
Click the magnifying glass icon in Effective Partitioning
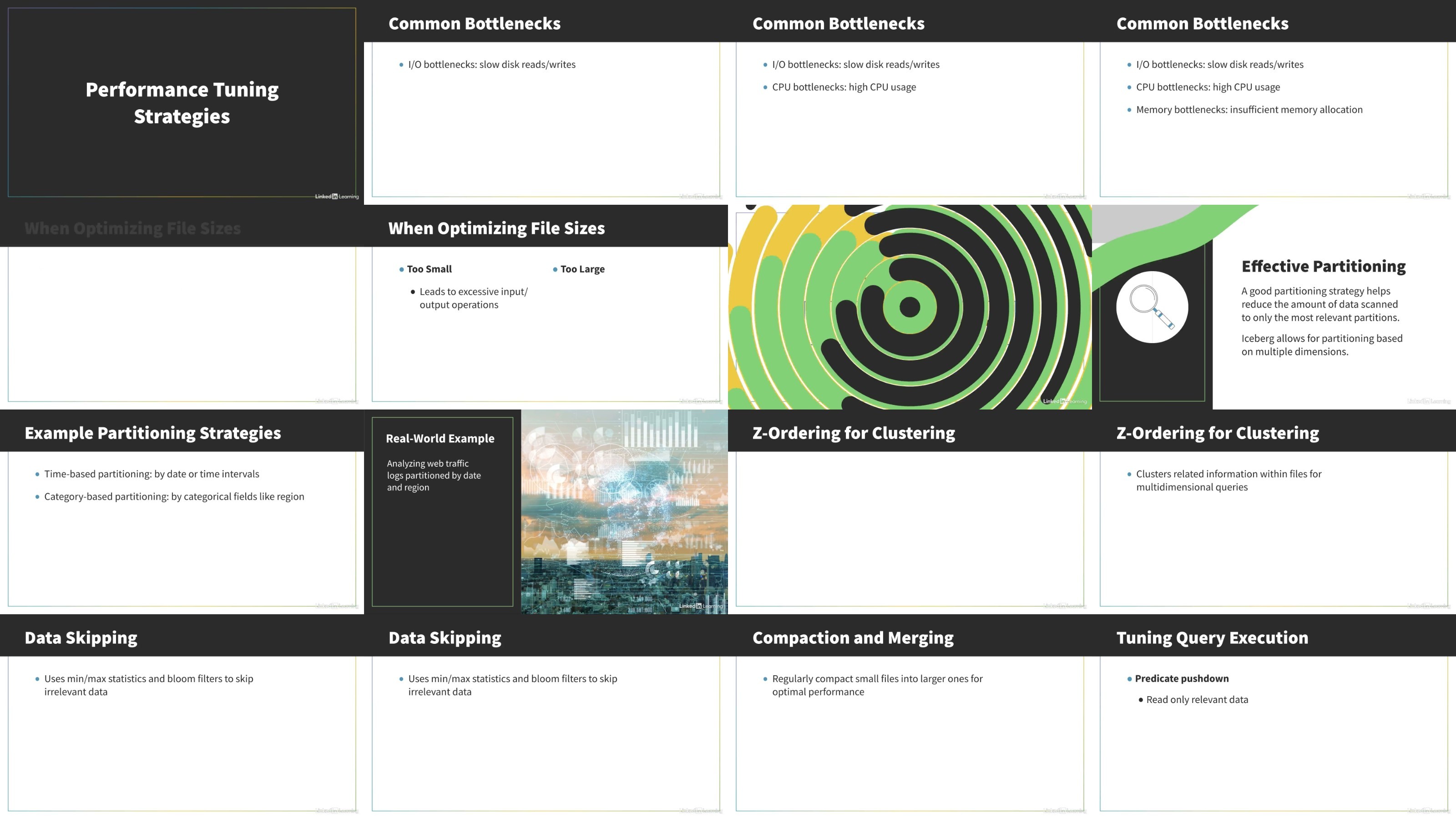click(x=1152, y=307)
